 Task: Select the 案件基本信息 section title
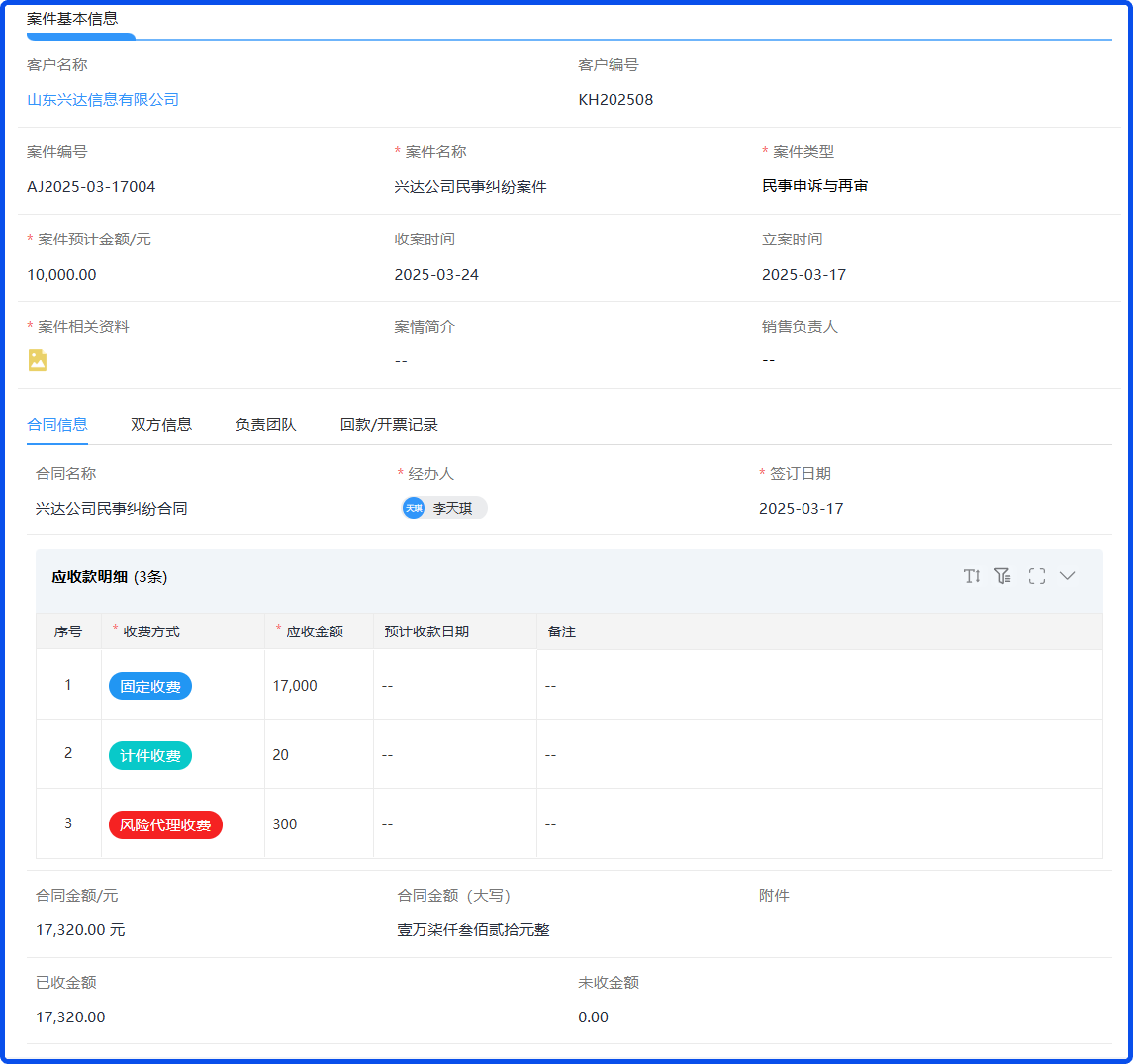tap(72, 19)
